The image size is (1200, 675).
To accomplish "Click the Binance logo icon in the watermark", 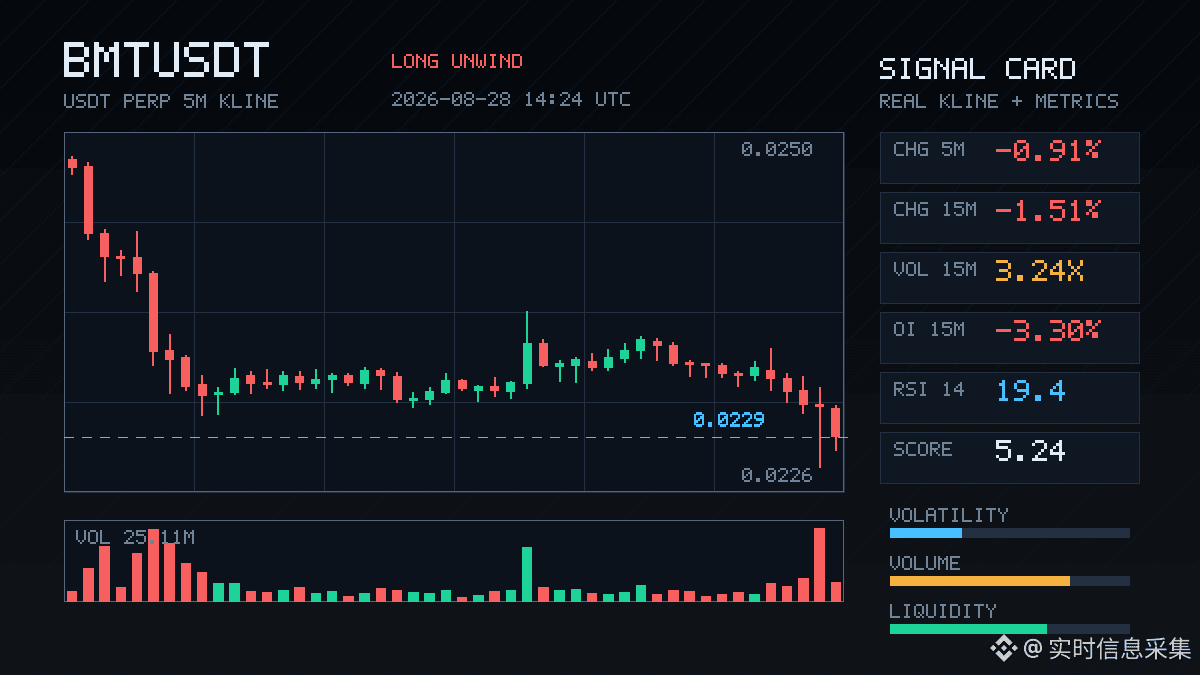I will [1003, 649].
